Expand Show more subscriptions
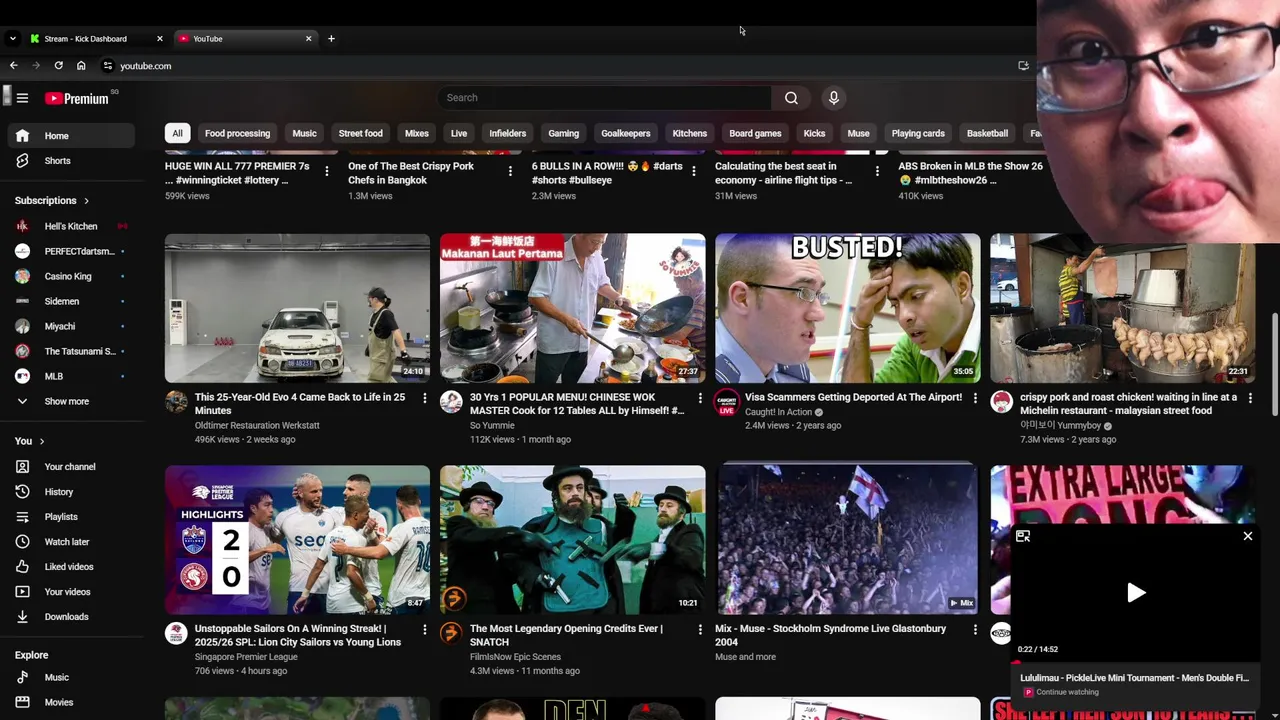Screen dimensions: 1280x720 (x=70, y=401)
